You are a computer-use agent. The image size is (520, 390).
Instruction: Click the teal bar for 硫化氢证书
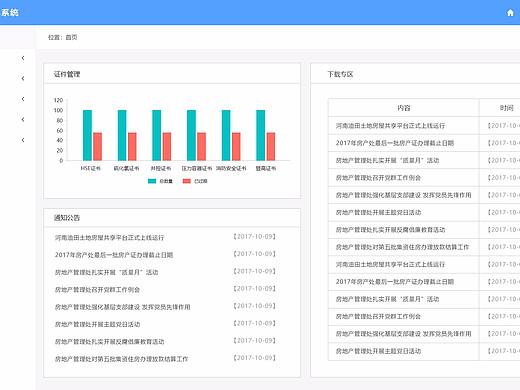[x=122, y=135]
